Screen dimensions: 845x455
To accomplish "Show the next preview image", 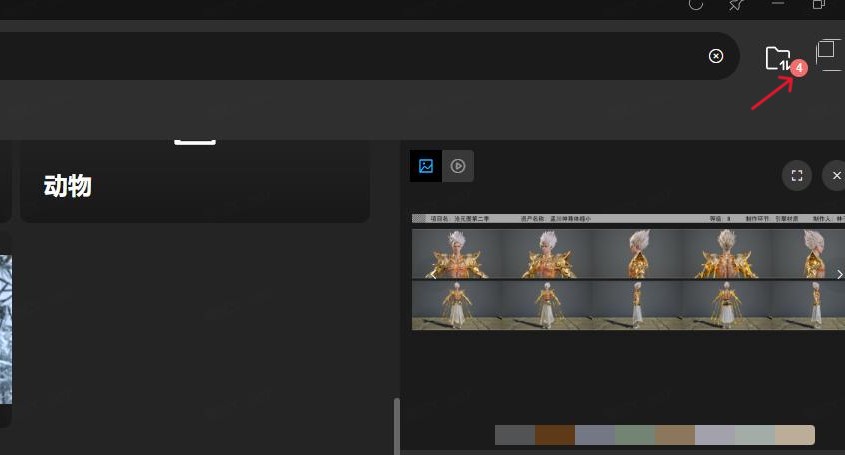I will tap(840, 274).
